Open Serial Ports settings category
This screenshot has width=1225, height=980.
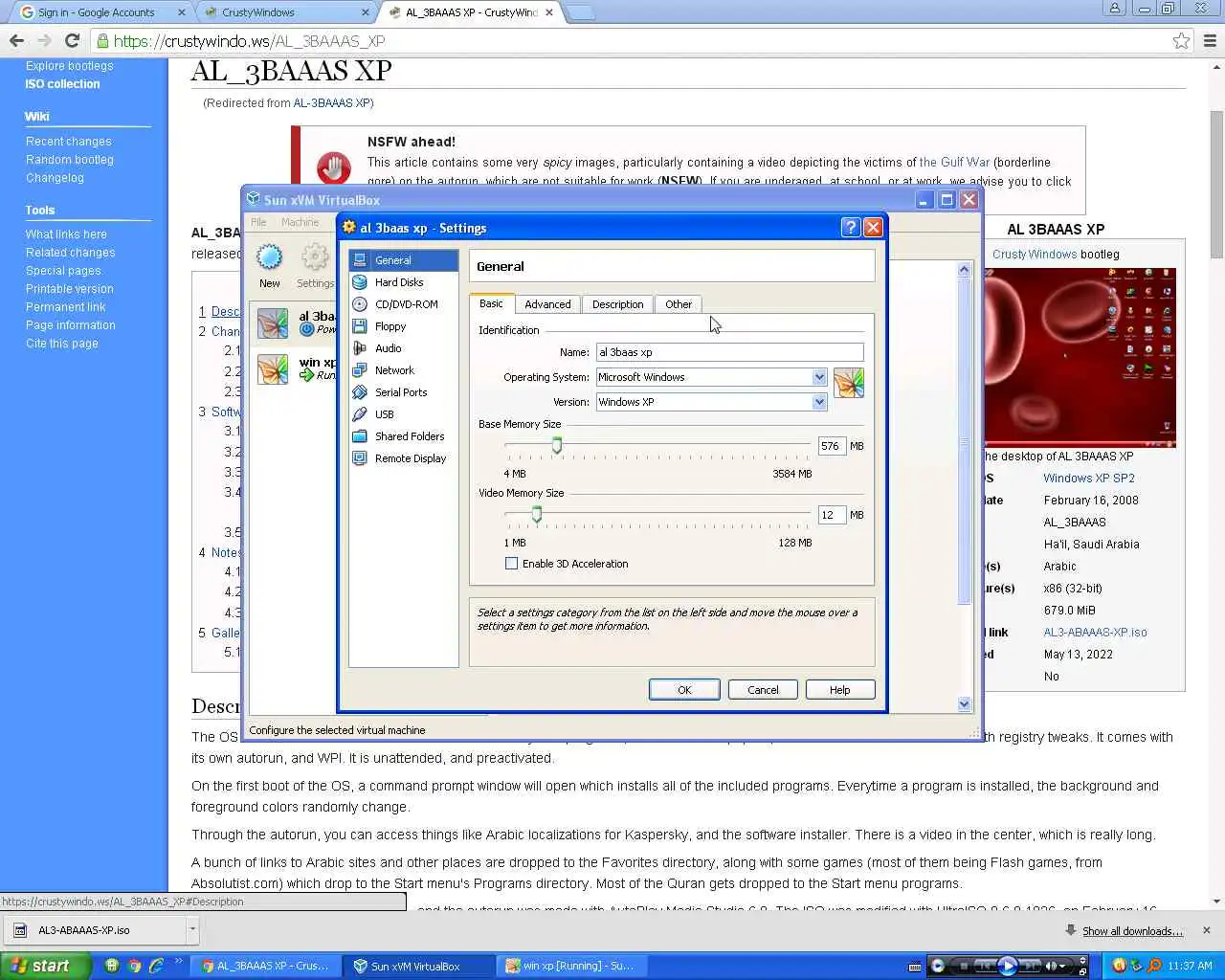(x=403, y=392)
